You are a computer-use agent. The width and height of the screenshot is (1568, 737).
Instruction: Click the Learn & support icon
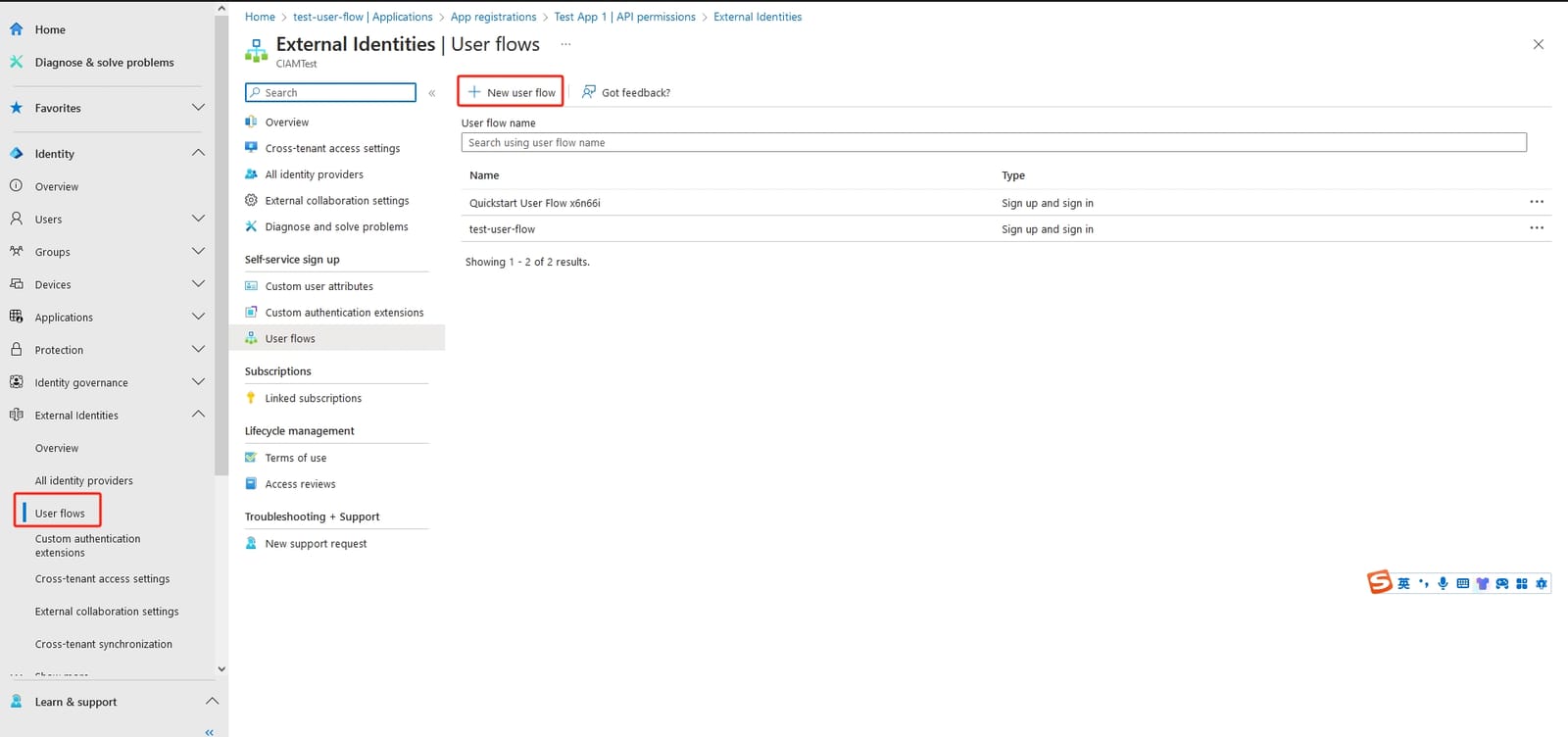point(16,702)
